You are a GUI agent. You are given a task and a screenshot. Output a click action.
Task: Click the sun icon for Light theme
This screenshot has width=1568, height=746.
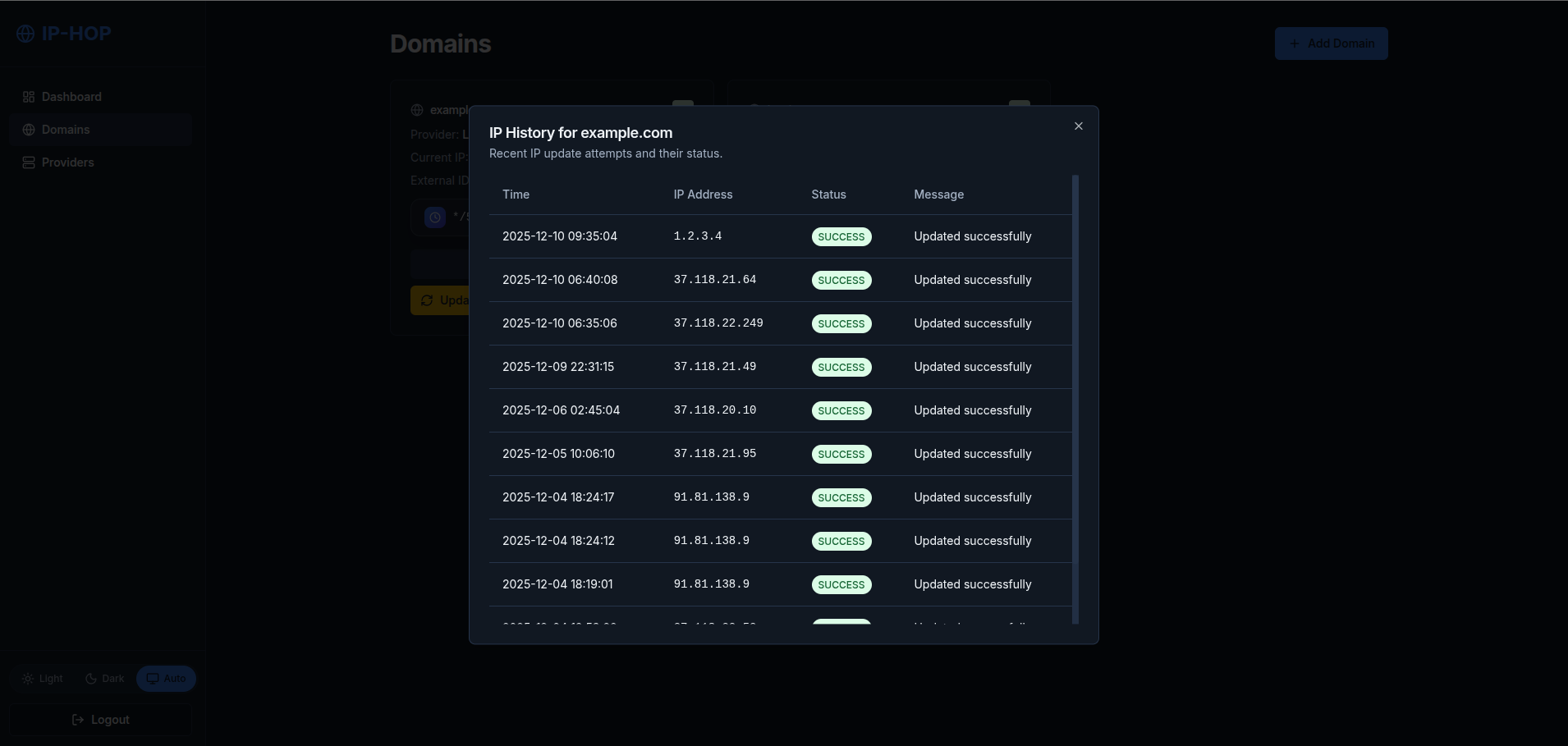point(28,679)
